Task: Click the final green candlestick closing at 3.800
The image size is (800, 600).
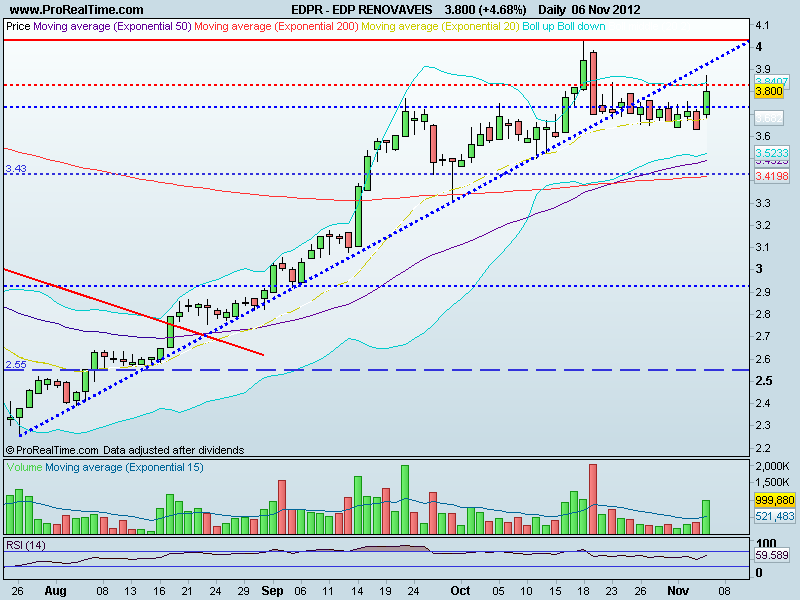Action: pos(707,103)
